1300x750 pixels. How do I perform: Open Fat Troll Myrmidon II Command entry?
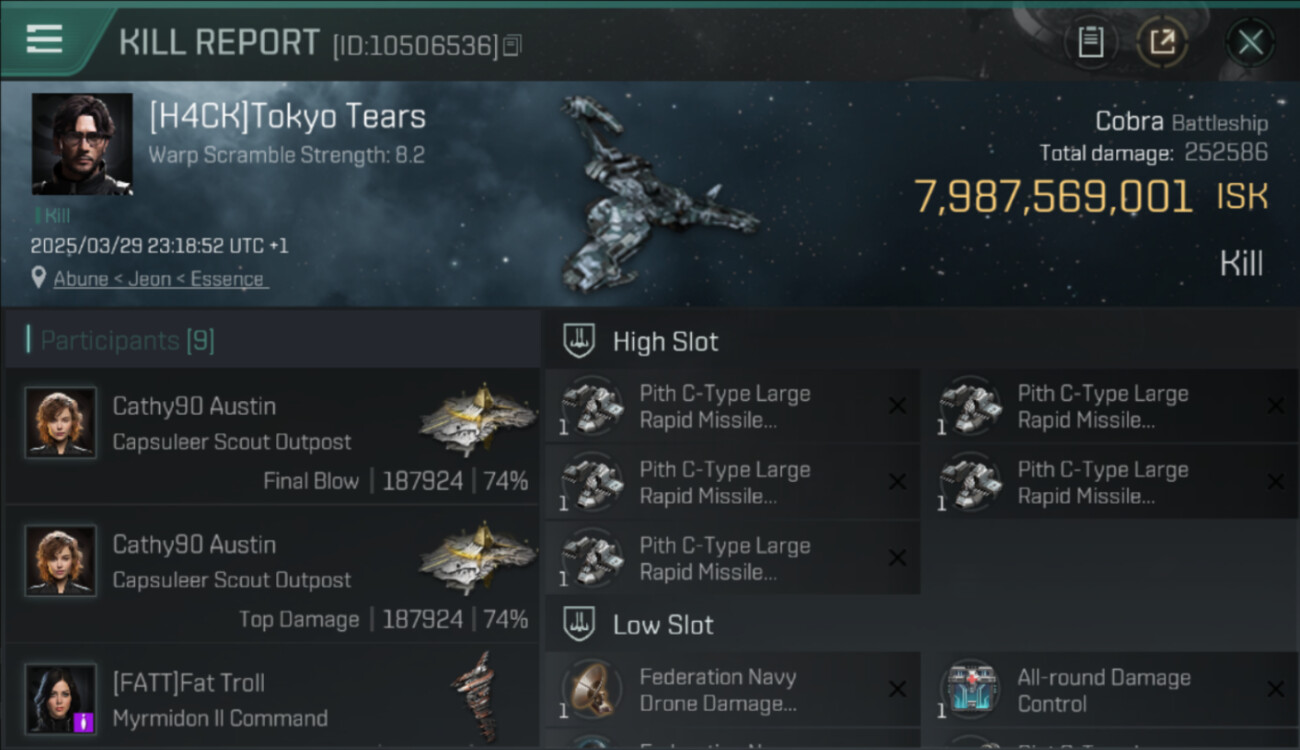pos(272,697)
